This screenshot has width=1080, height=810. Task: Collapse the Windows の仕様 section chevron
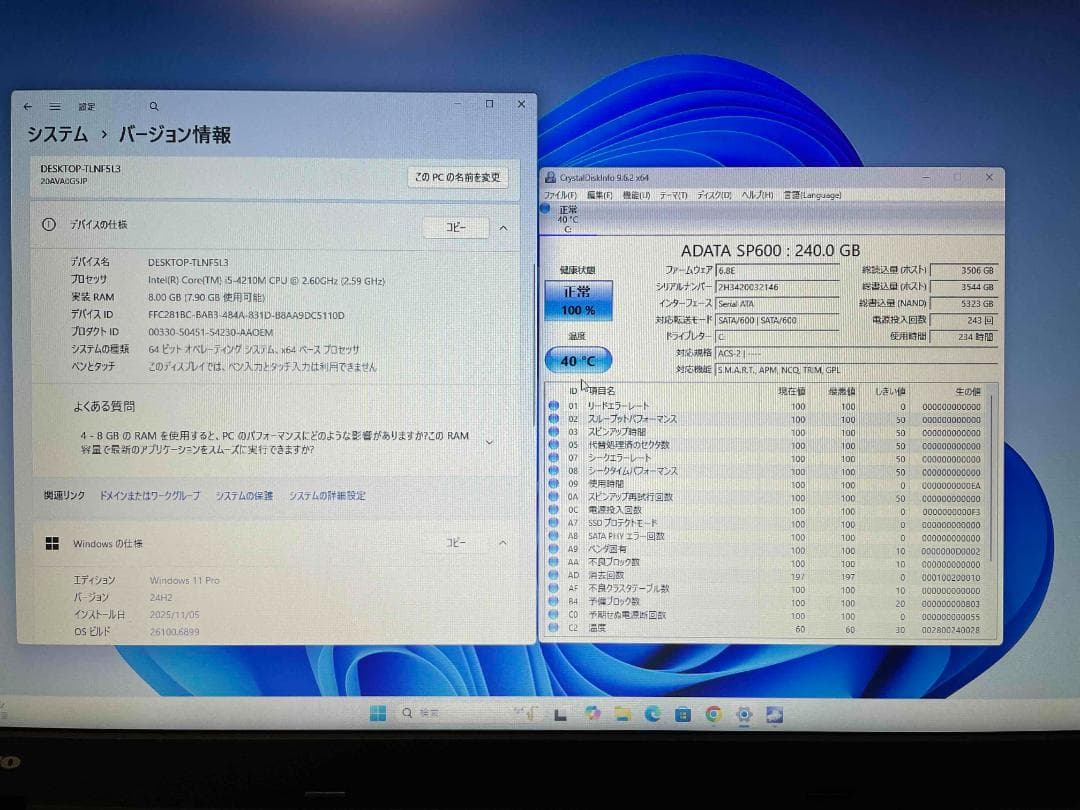[x=503, y=542]
